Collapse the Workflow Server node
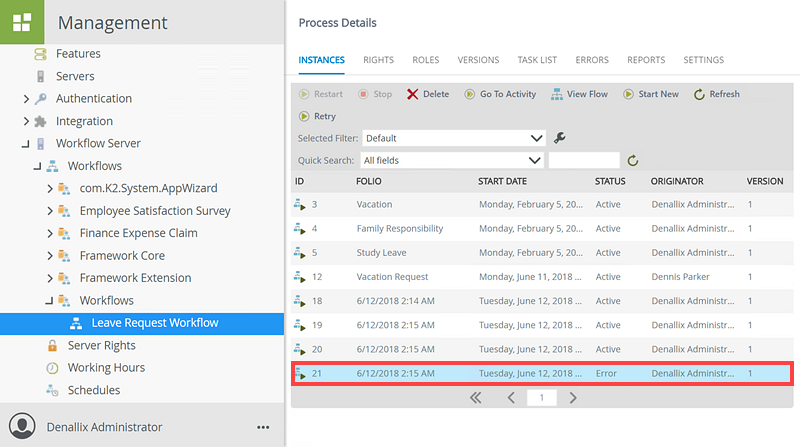The width and height of the screenshot is (800, 447). point(26,144)
